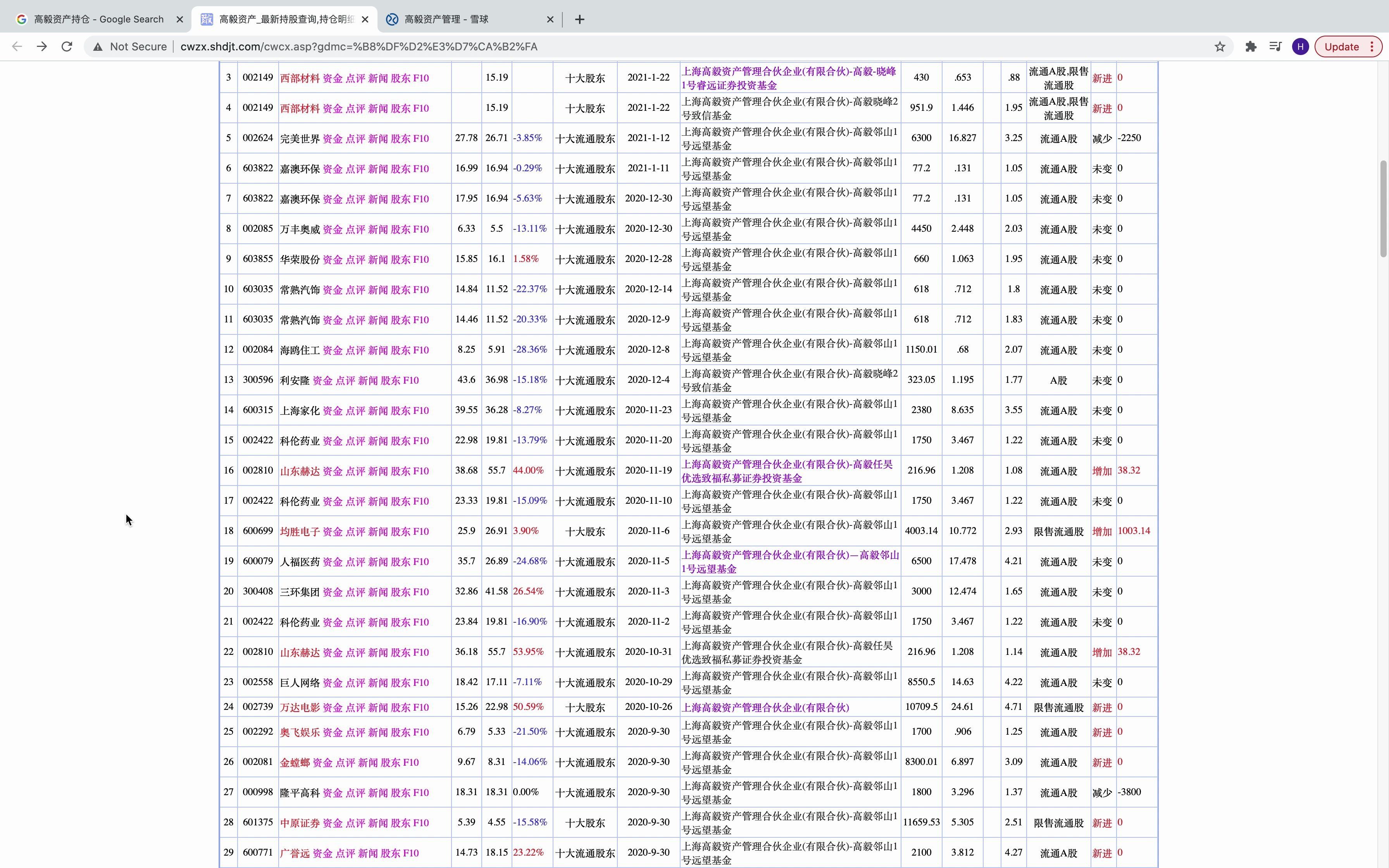Click the page vertical scrollbar thumb

(1383, 209)
